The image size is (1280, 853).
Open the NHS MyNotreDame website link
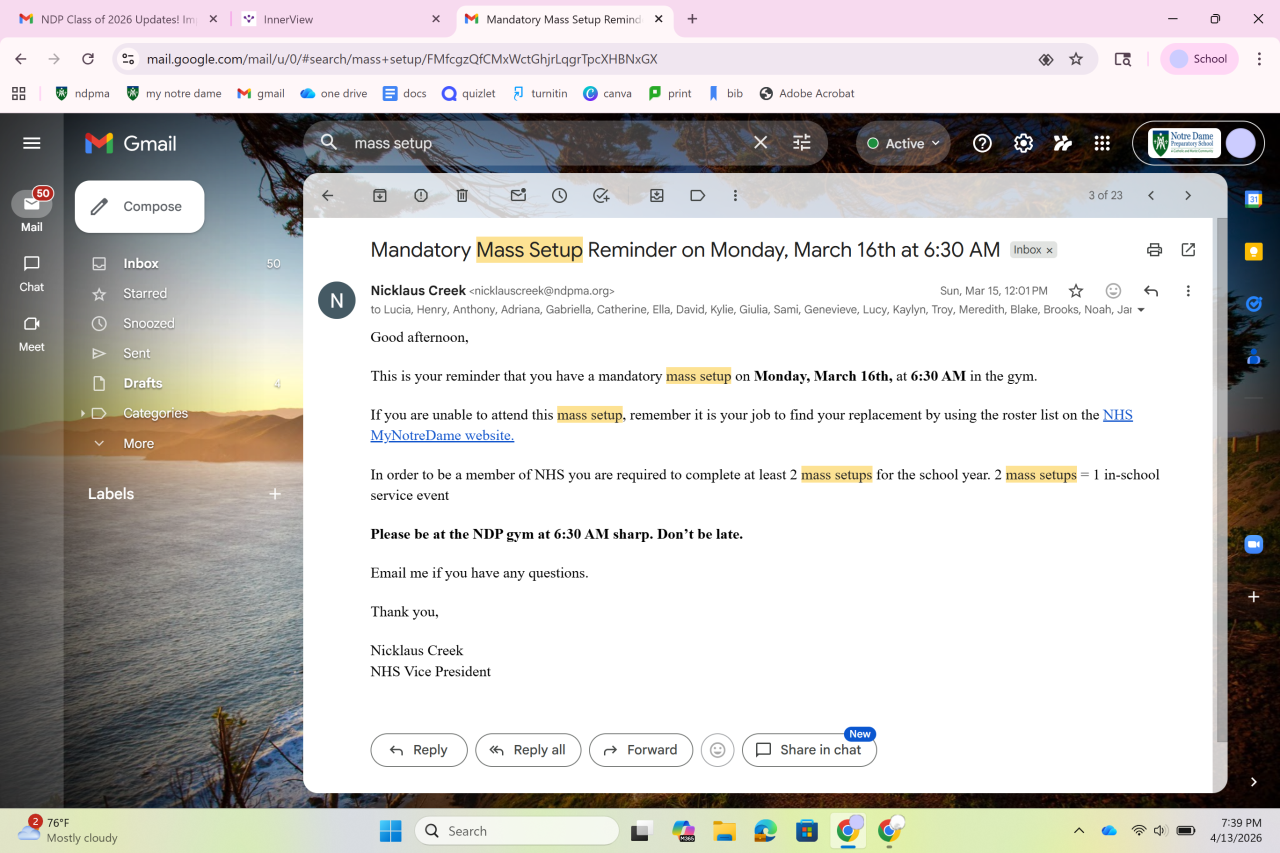click(752, 425)
